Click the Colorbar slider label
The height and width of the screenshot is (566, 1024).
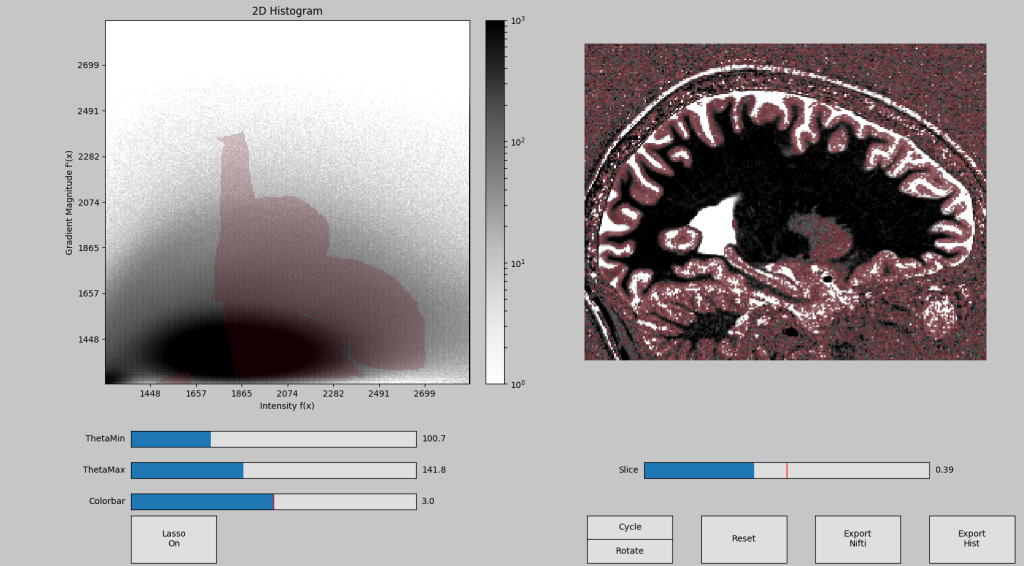(107, 501)
